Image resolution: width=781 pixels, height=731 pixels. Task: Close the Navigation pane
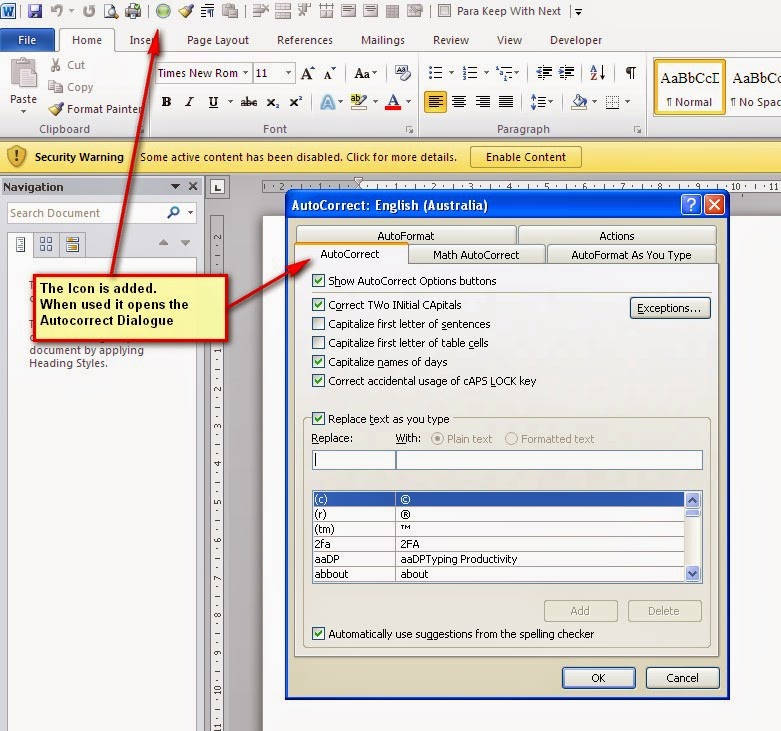pos(193,186)
